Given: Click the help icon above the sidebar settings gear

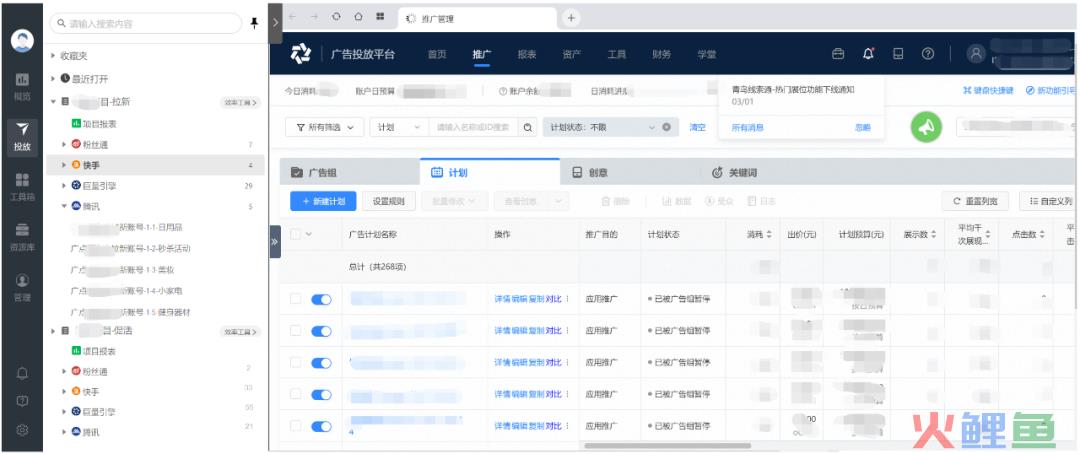Looking at the screenshot, I should tap(22, 401).
